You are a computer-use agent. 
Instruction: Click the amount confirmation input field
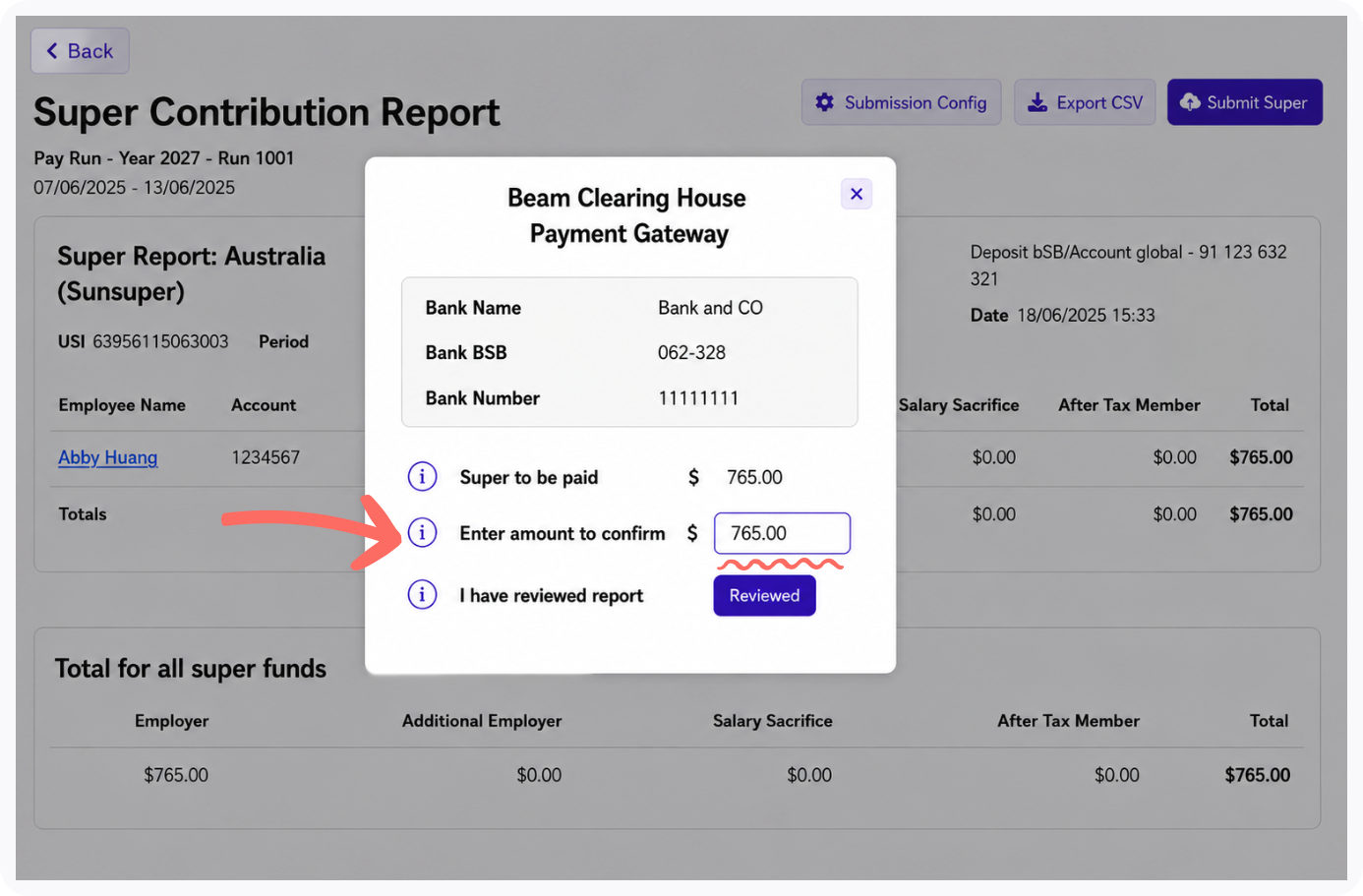click(782, 533)
